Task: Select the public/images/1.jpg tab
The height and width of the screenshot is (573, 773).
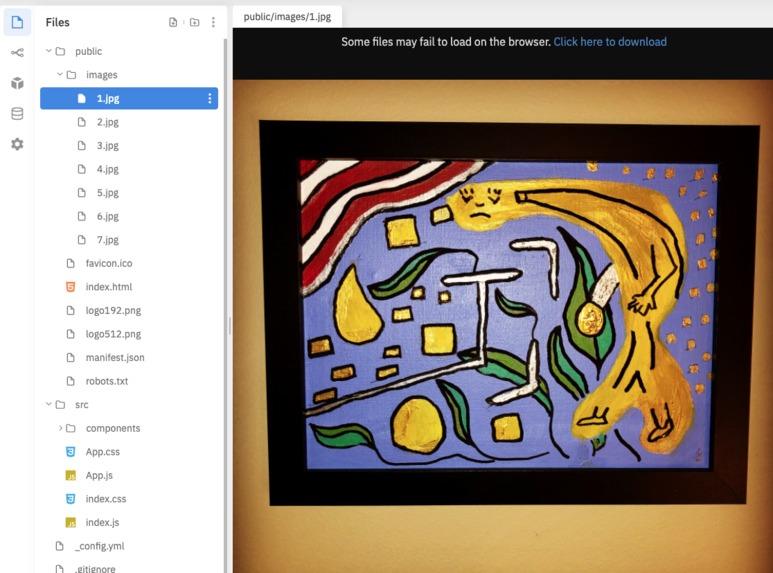Action: 287,17
